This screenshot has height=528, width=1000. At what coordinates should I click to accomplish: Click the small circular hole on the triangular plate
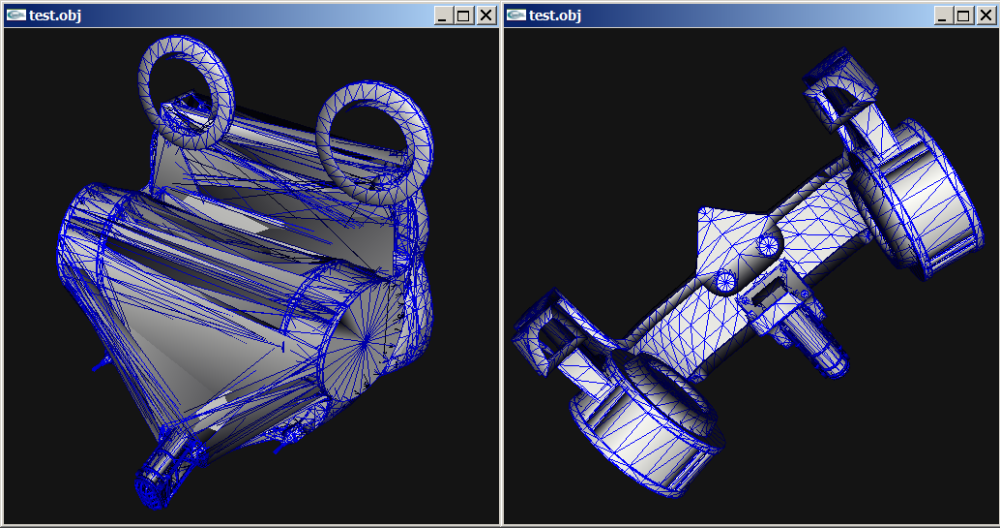pyautogui.click(x=770, y=243)
